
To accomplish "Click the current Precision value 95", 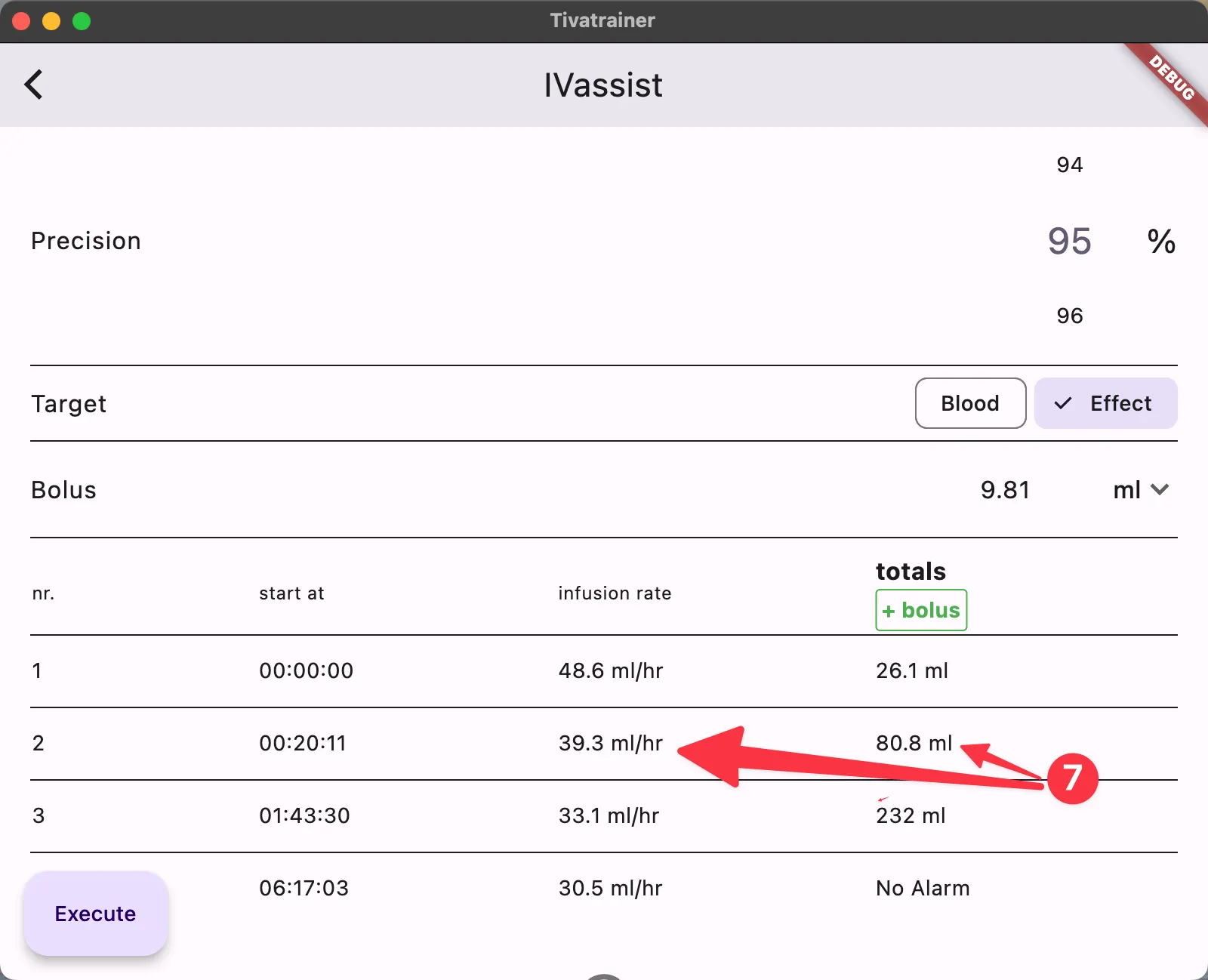I will pos(1069,242).
